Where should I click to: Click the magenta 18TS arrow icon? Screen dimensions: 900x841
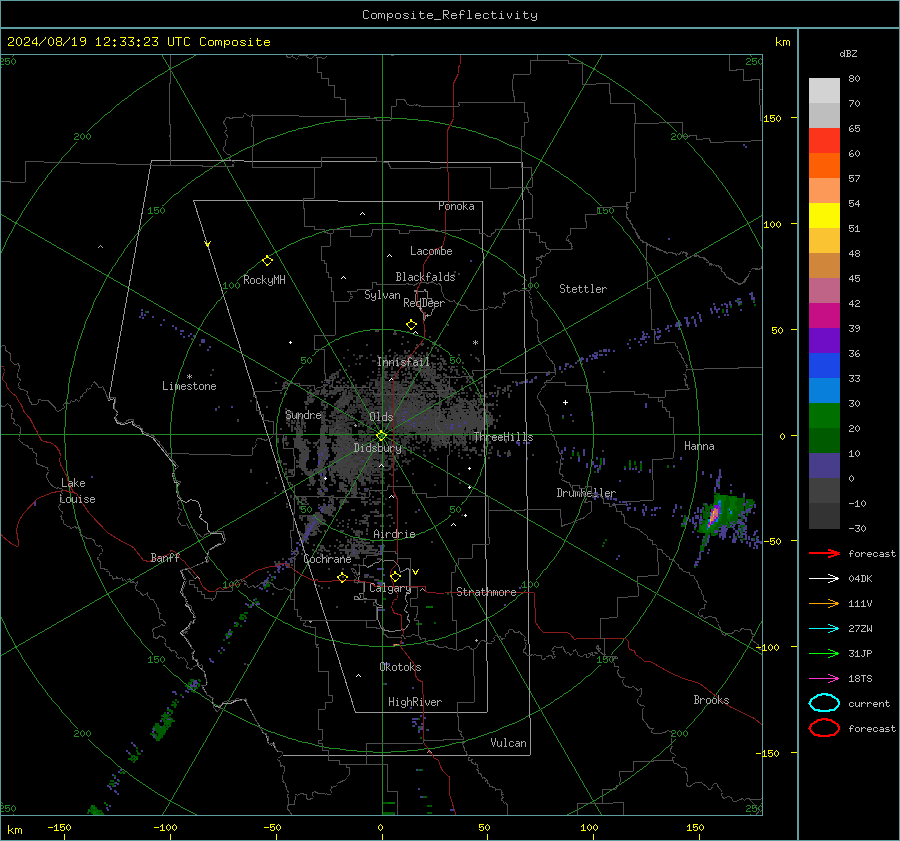824,679
